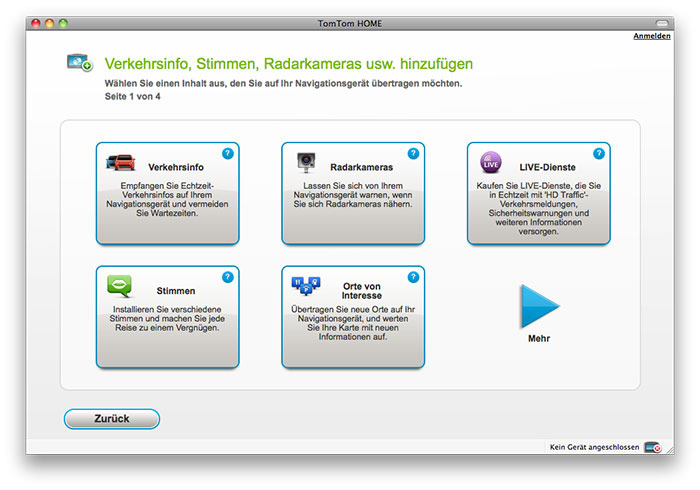Image resolution: width=700 pixels, height=490 pixels.
Task: Show help for LIVE-Dienste
Action: point(599,154)
